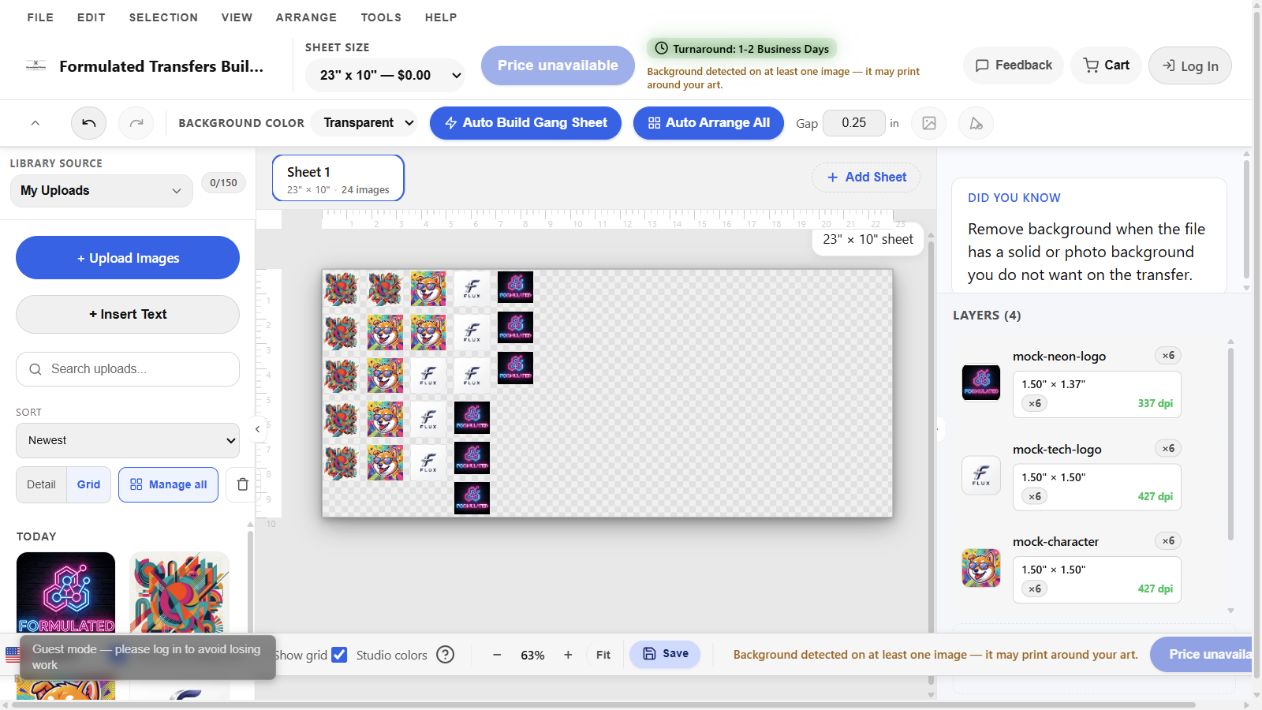Select the Sheet 1 tab

(x=338, y=178)
